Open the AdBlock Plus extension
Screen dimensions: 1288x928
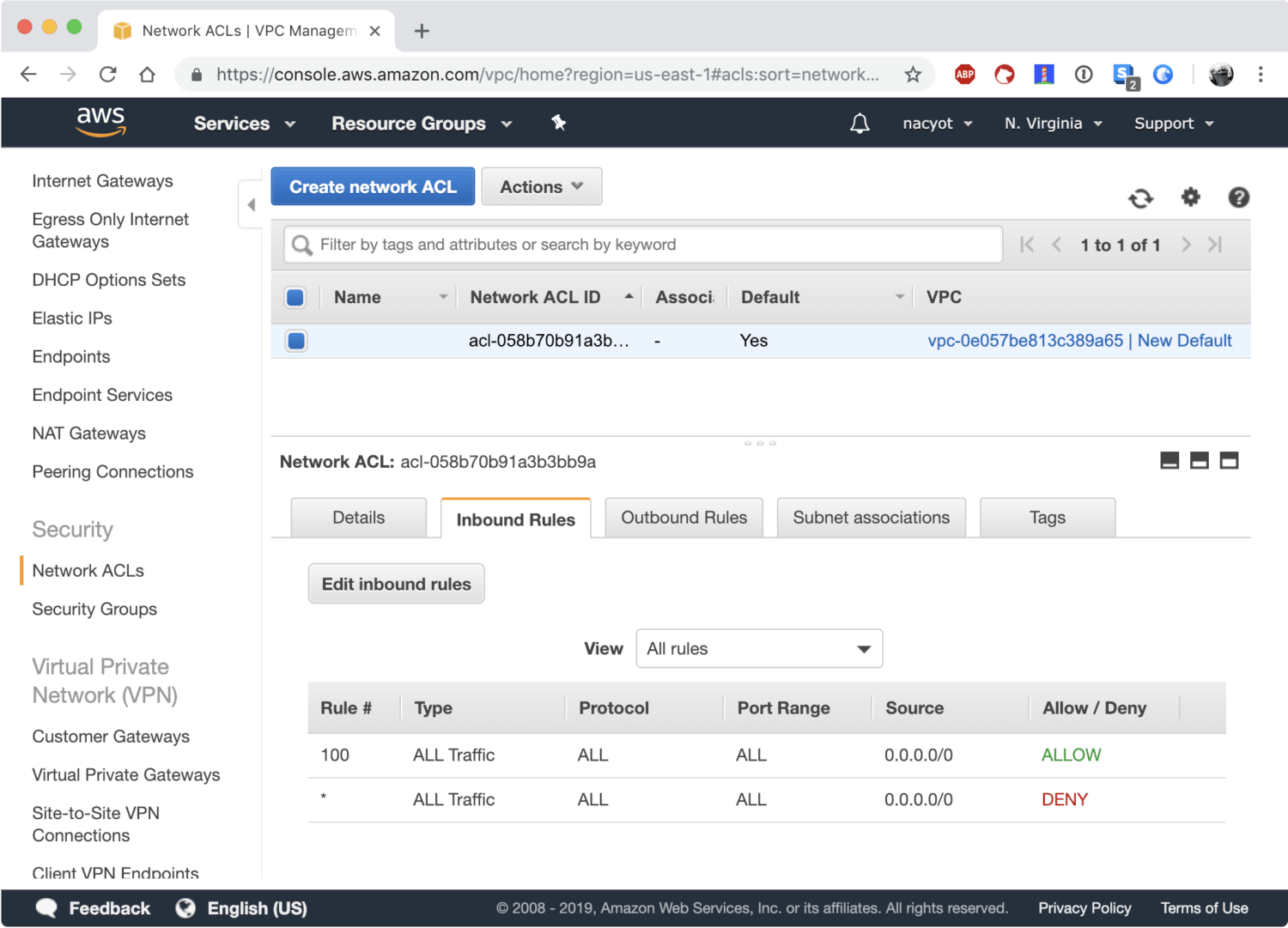(965, 75)
